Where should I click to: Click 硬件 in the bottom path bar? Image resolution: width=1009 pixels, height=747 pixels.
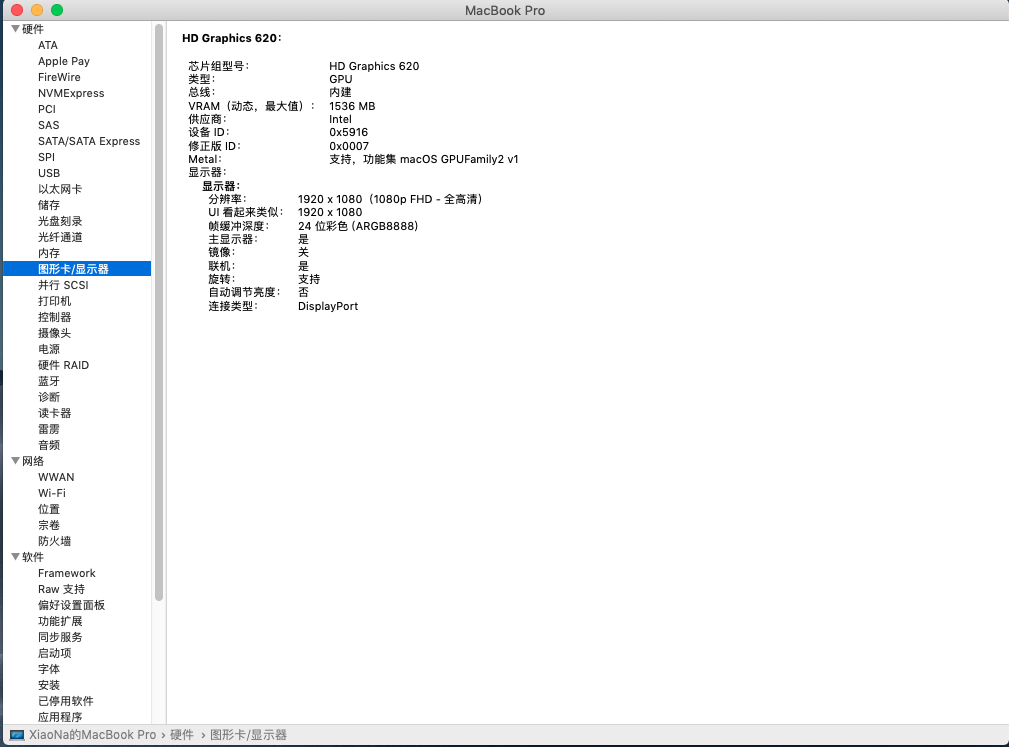181,735
